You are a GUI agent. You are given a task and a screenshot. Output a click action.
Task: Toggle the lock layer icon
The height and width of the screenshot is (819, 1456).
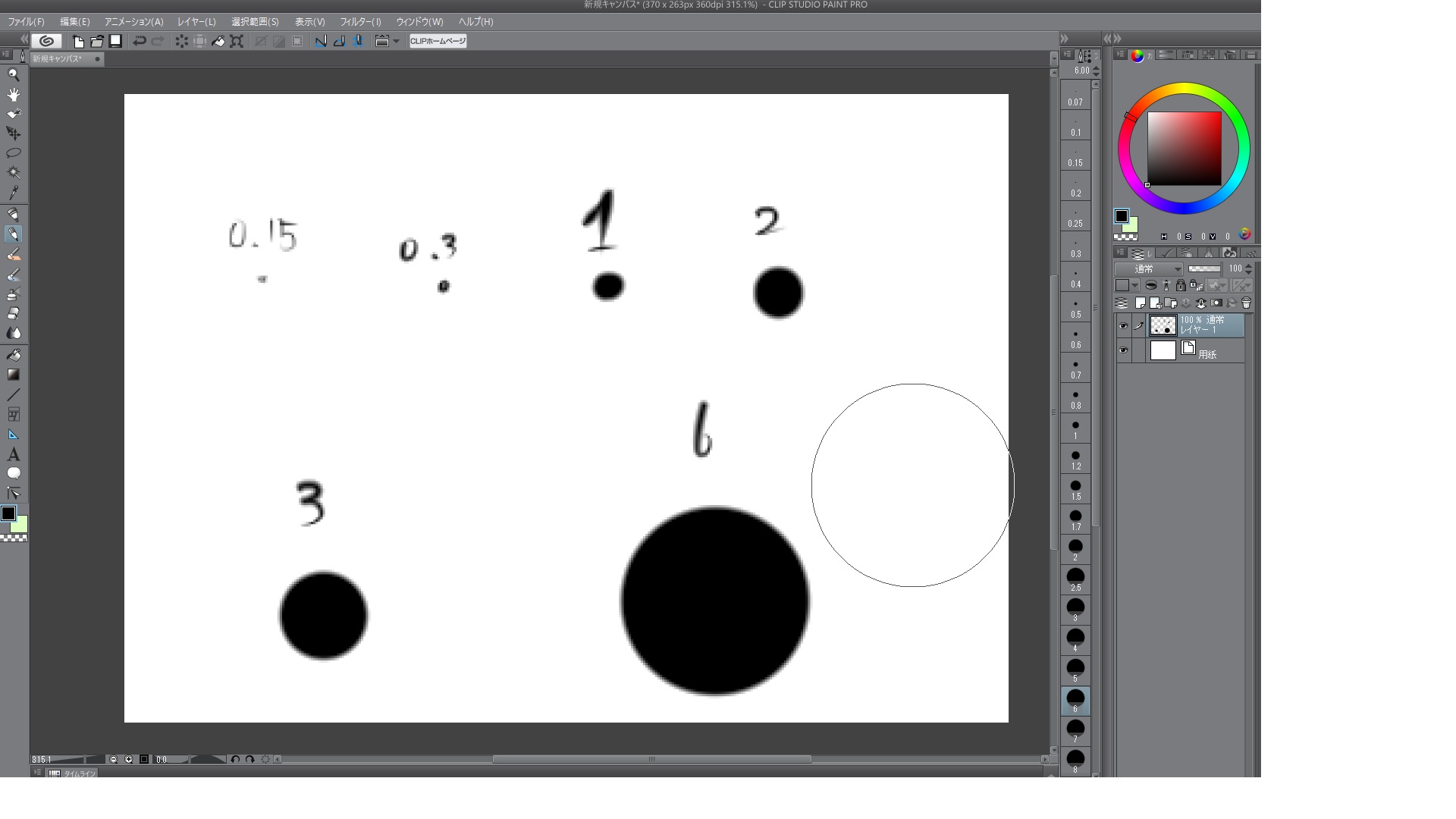click(x=1181, y=285)
